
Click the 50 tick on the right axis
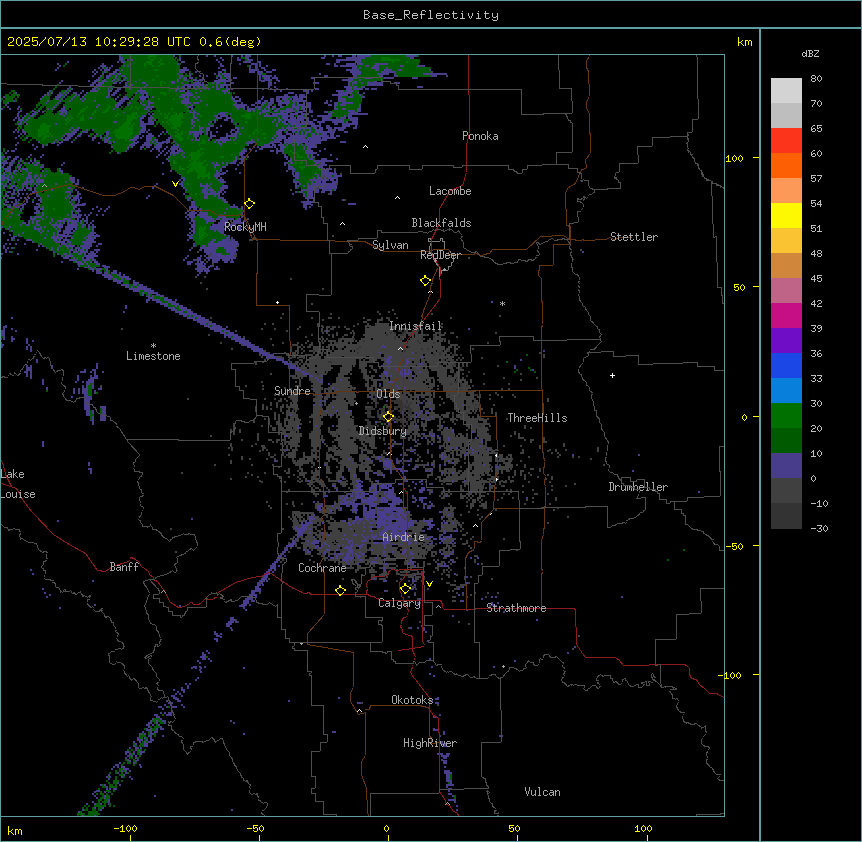tap(739, 287)
